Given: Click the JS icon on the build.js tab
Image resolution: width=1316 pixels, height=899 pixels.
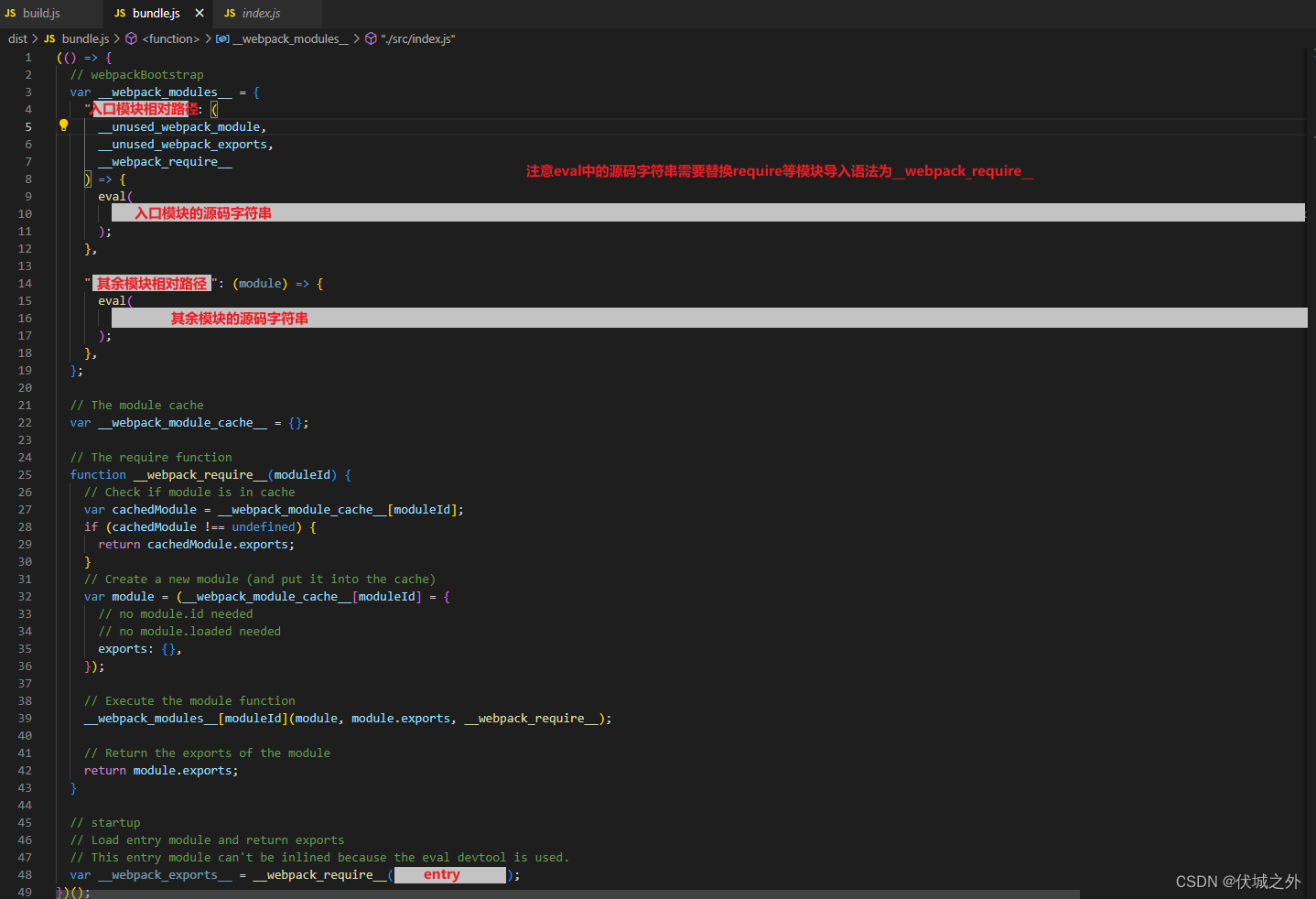Looking at the screenshot, I should click(x=10, y=13).
